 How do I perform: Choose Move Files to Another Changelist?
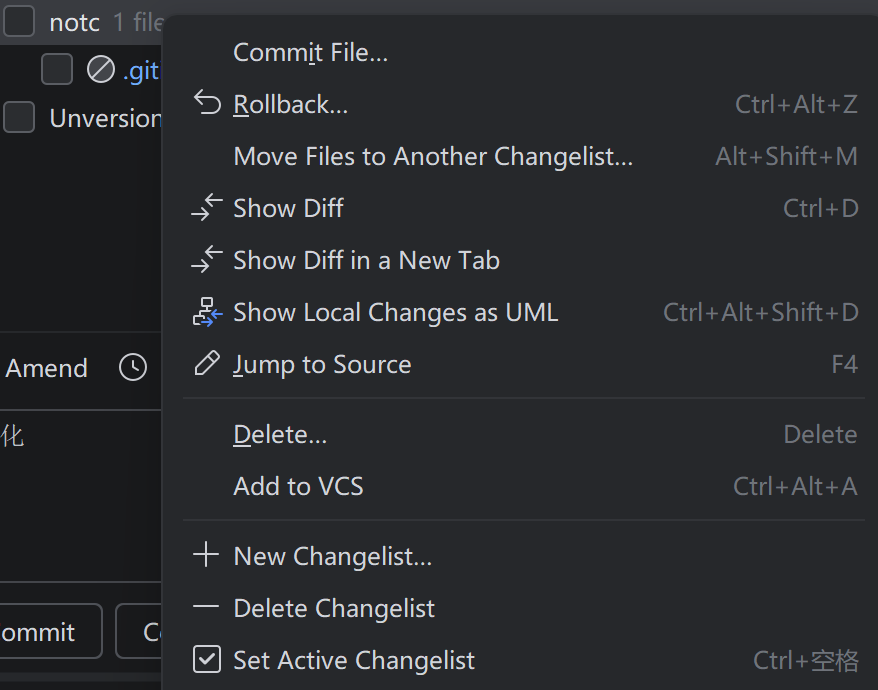click(432, 156)
